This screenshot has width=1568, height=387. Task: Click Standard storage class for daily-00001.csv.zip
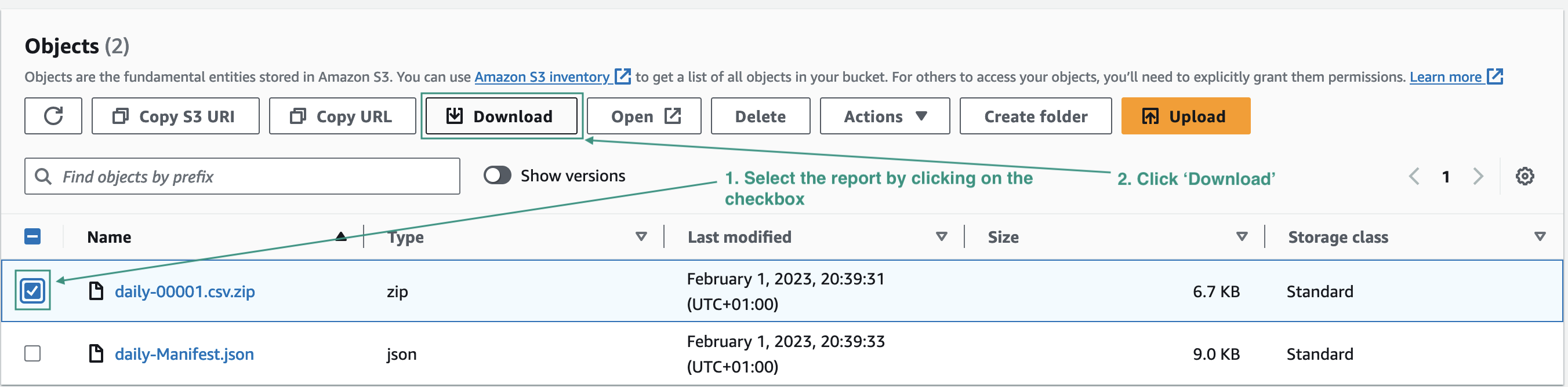(1320, 291)
